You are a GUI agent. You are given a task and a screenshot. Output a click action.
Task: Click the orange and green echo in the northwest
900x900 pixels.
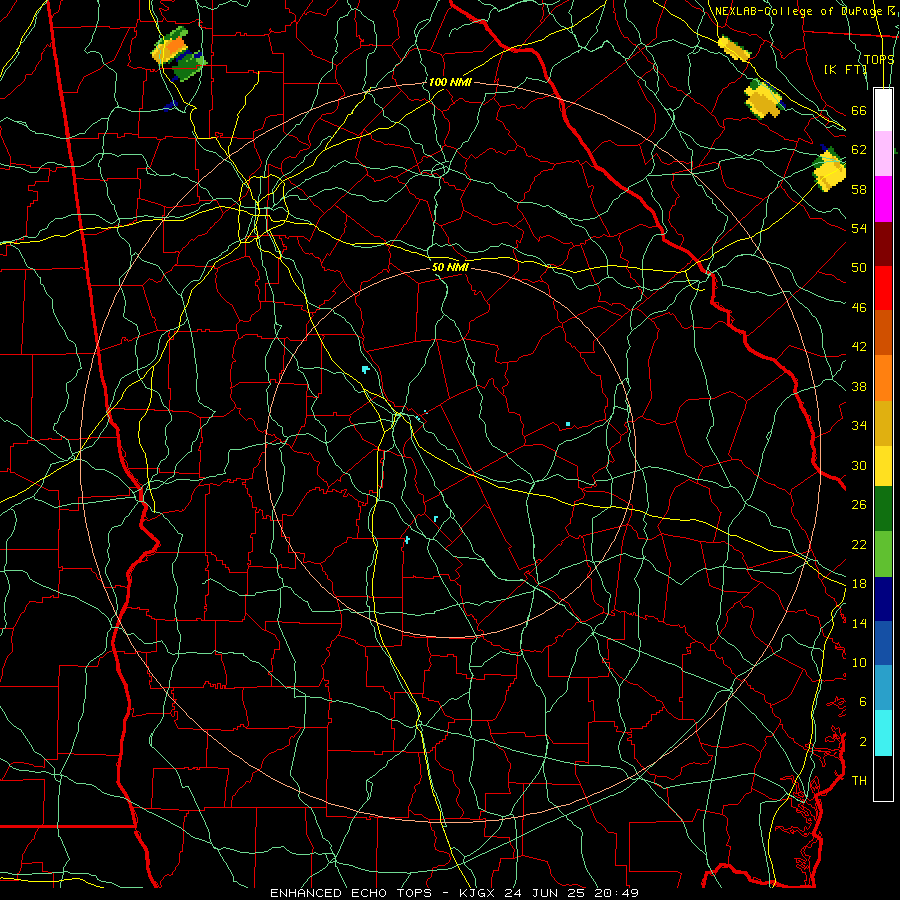pyautogui.click(x=177, y=53)
